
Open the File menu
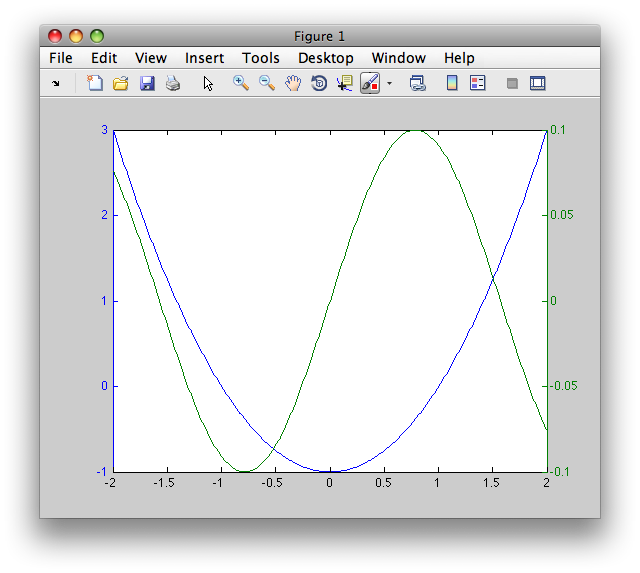[x=61, y=58]
